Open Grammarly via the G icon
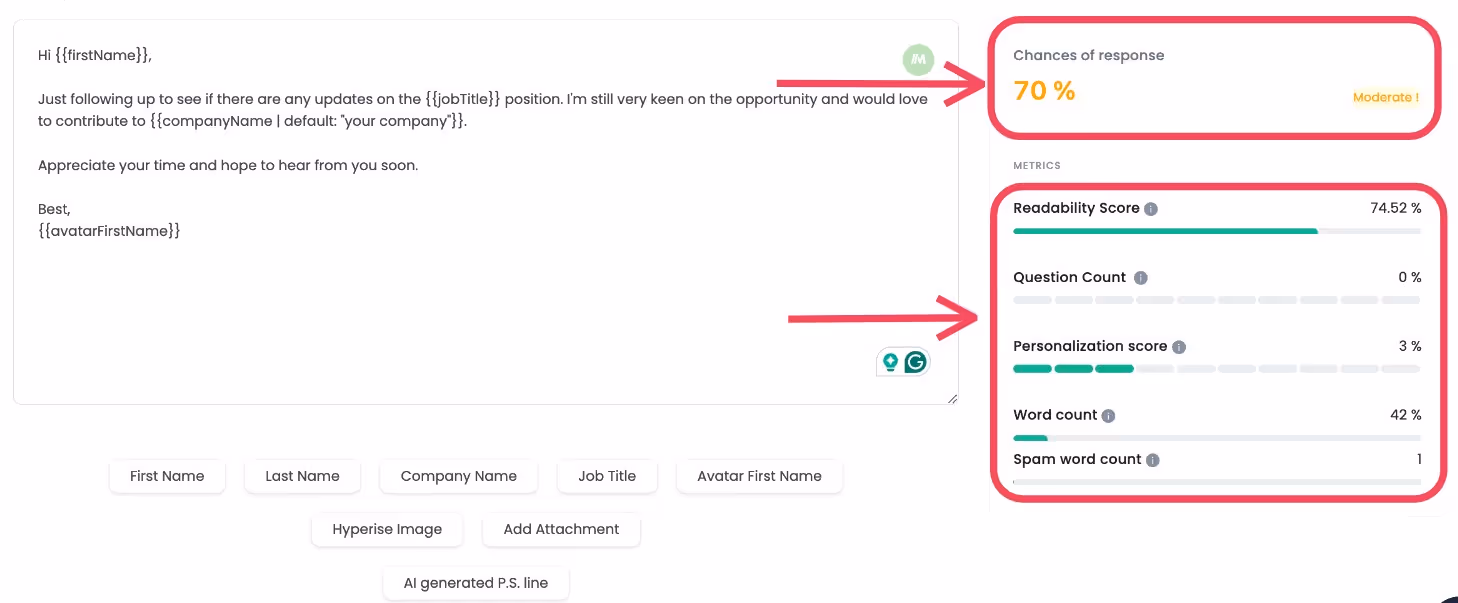This screenshot has width=1458, height=603. (915, 362)
